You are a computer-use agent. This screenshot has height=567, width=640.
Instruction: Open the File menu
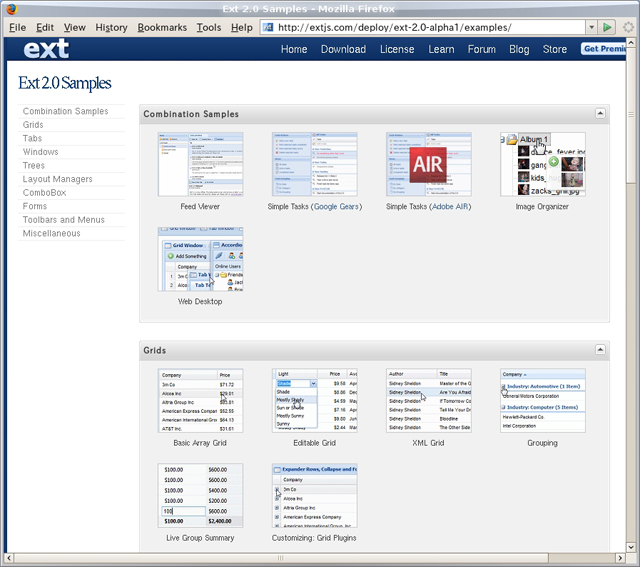tap(18, 27)
